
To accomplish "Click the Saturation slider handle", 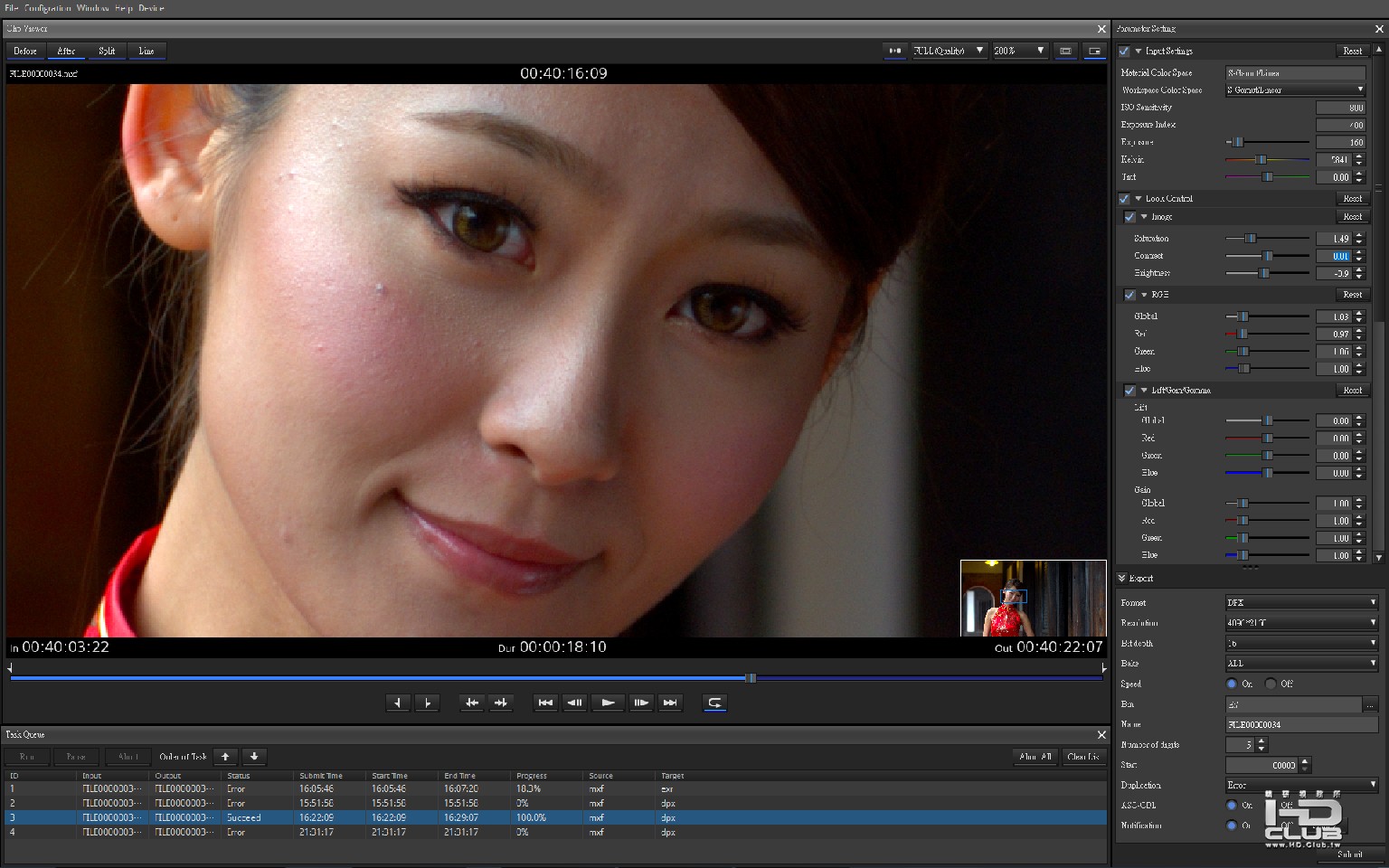I will (1250, 239).
